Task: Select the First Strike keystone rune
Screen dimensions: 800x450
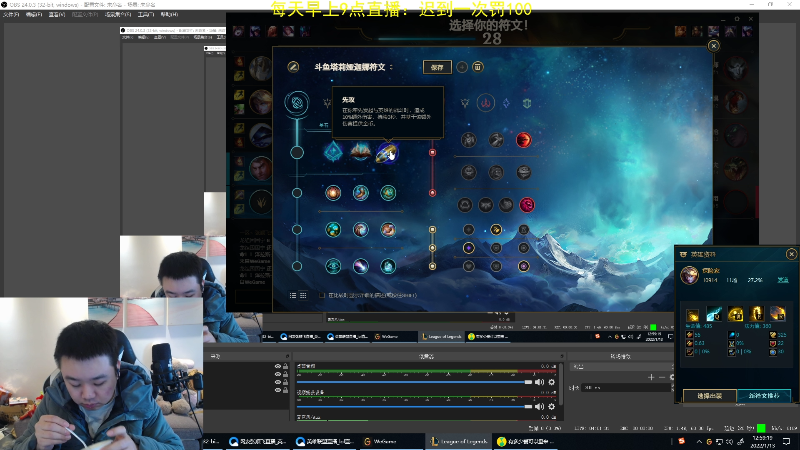Action: pyautogui.click(x=387, y=153)
